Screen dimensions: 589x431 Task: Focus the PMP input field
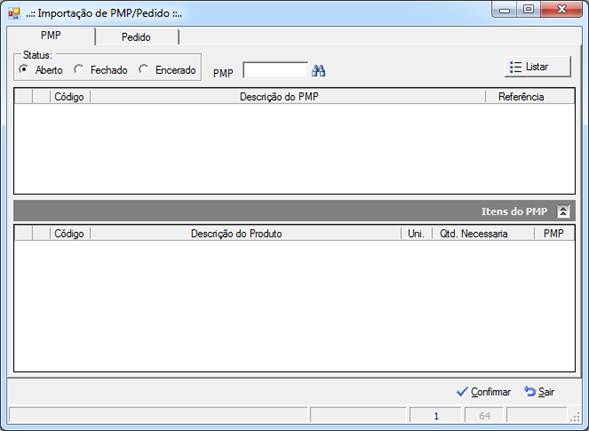pos(275,70)
